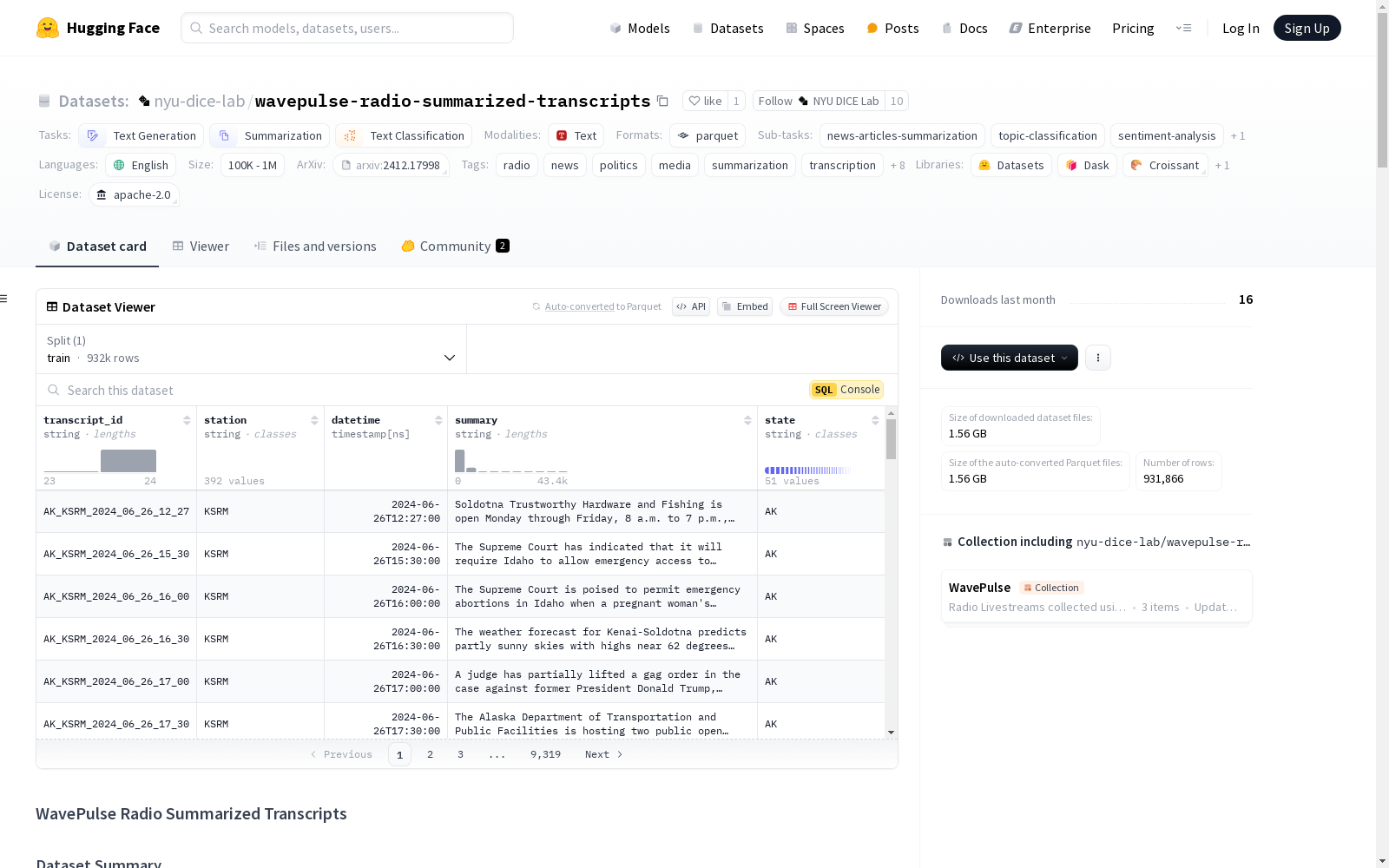Sort the station column
The height and width of the screenshot is (868, 1389).
[x=314, y=420]
